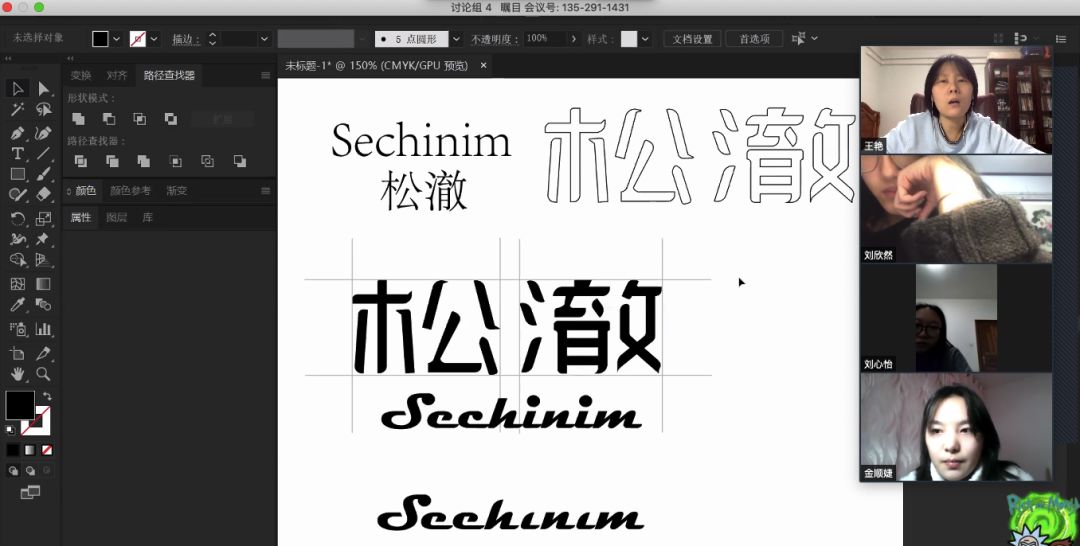
Task: Set paint to None in toolbox
Action: coord(46,450)
